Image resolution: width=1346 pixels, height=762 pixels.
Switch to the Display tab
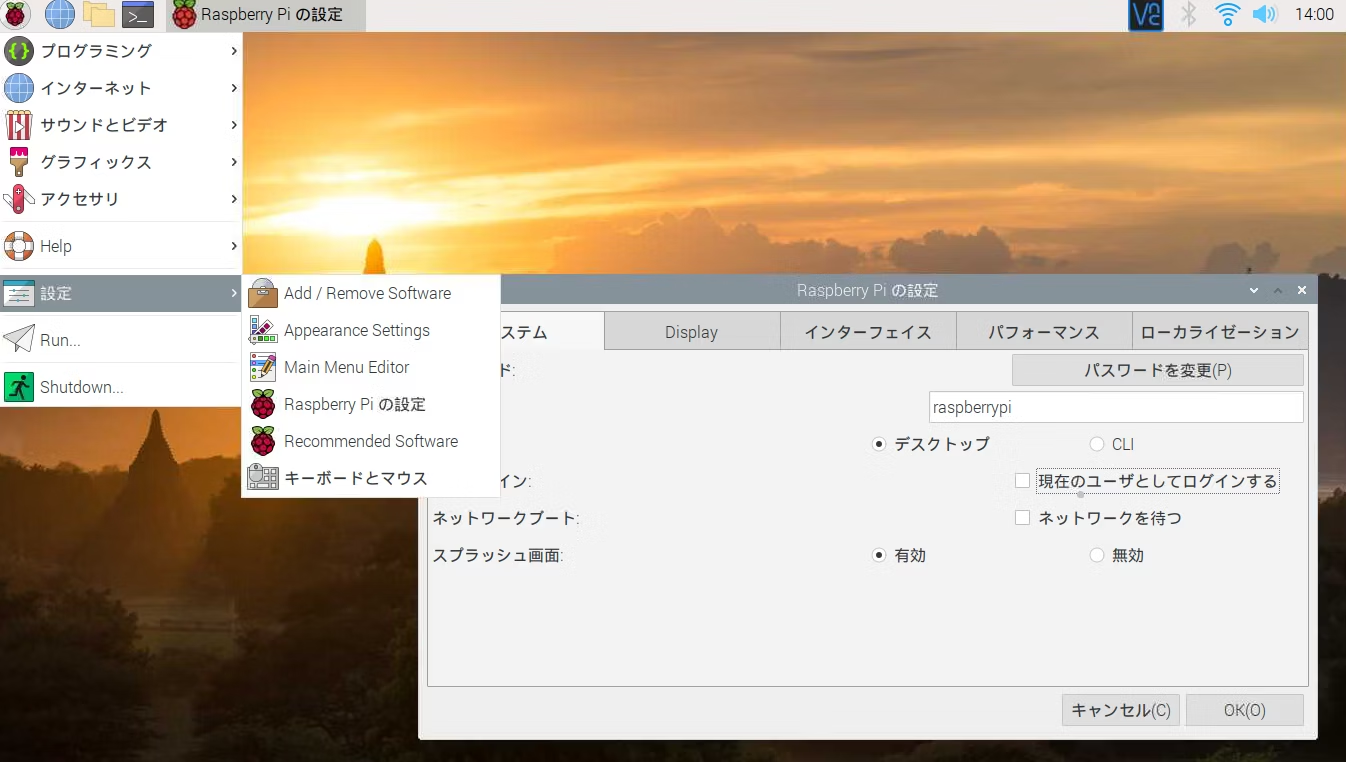[692, 332]
